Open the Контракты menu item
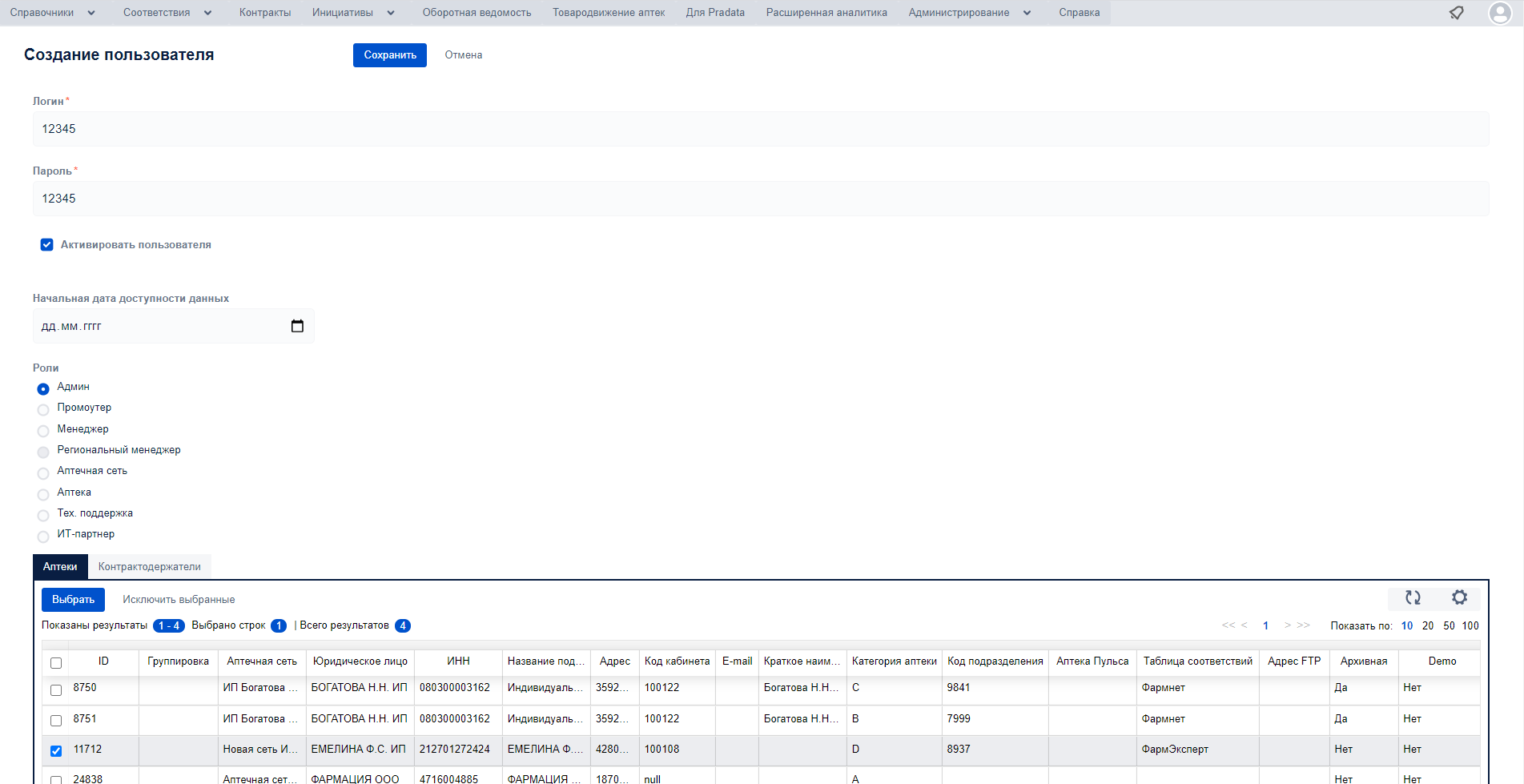The image size is (1524, 784). tap(265, 13)
